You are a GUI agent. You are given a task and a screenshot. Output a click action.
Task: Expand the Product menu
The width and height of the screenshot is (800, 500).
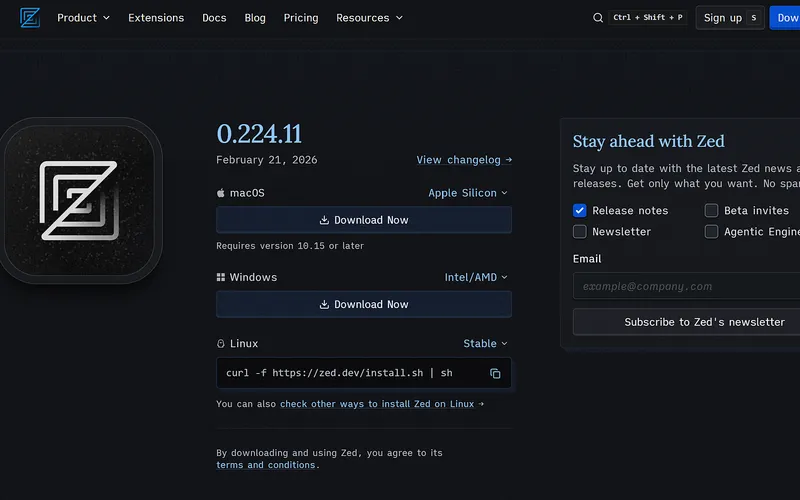point(83,18)
